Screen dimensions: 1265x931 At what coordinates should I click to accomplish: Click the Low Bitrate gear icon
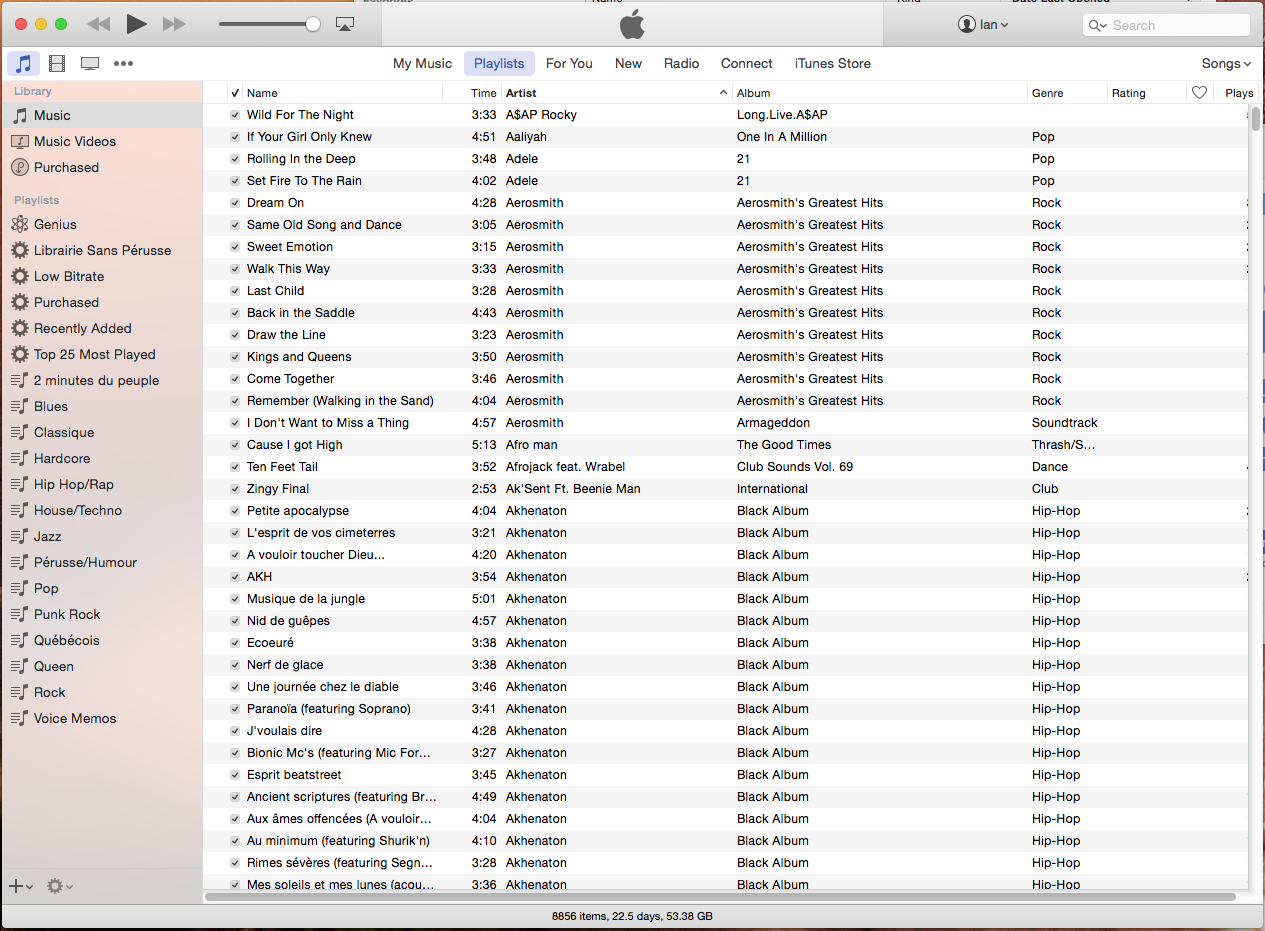[20, 276]
